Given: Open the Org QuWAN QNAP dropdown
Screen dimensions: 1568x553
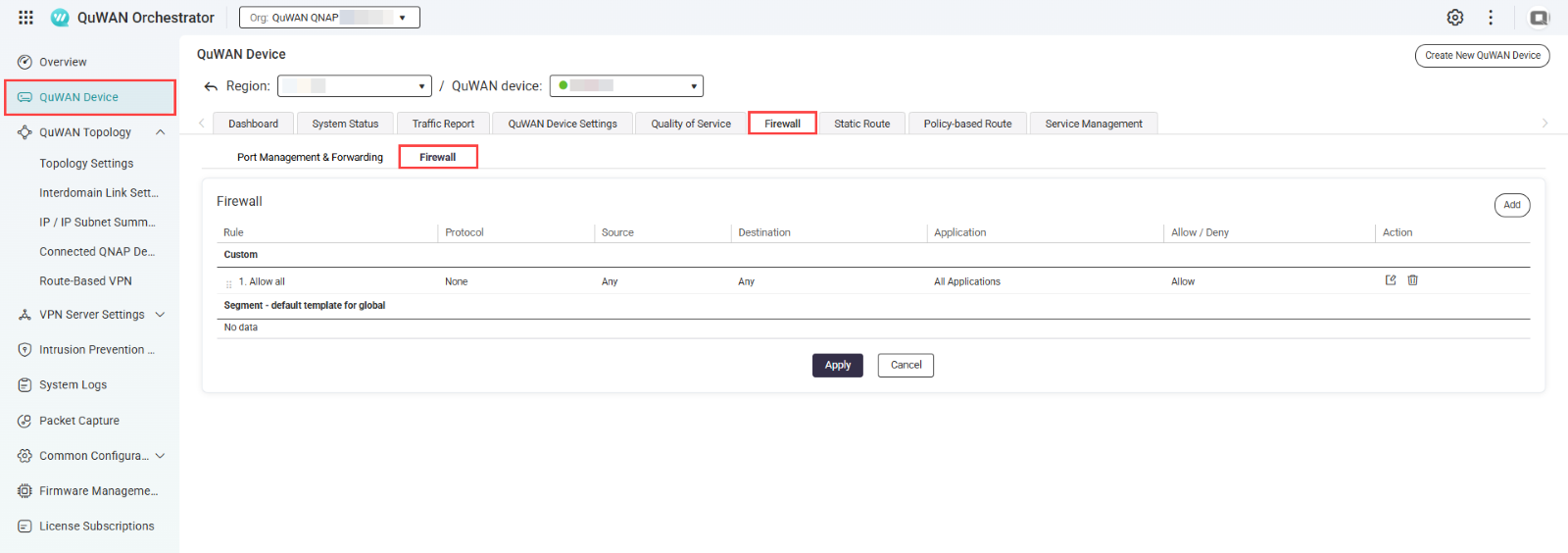Looking at the screenshot, I should click(329, 18).
